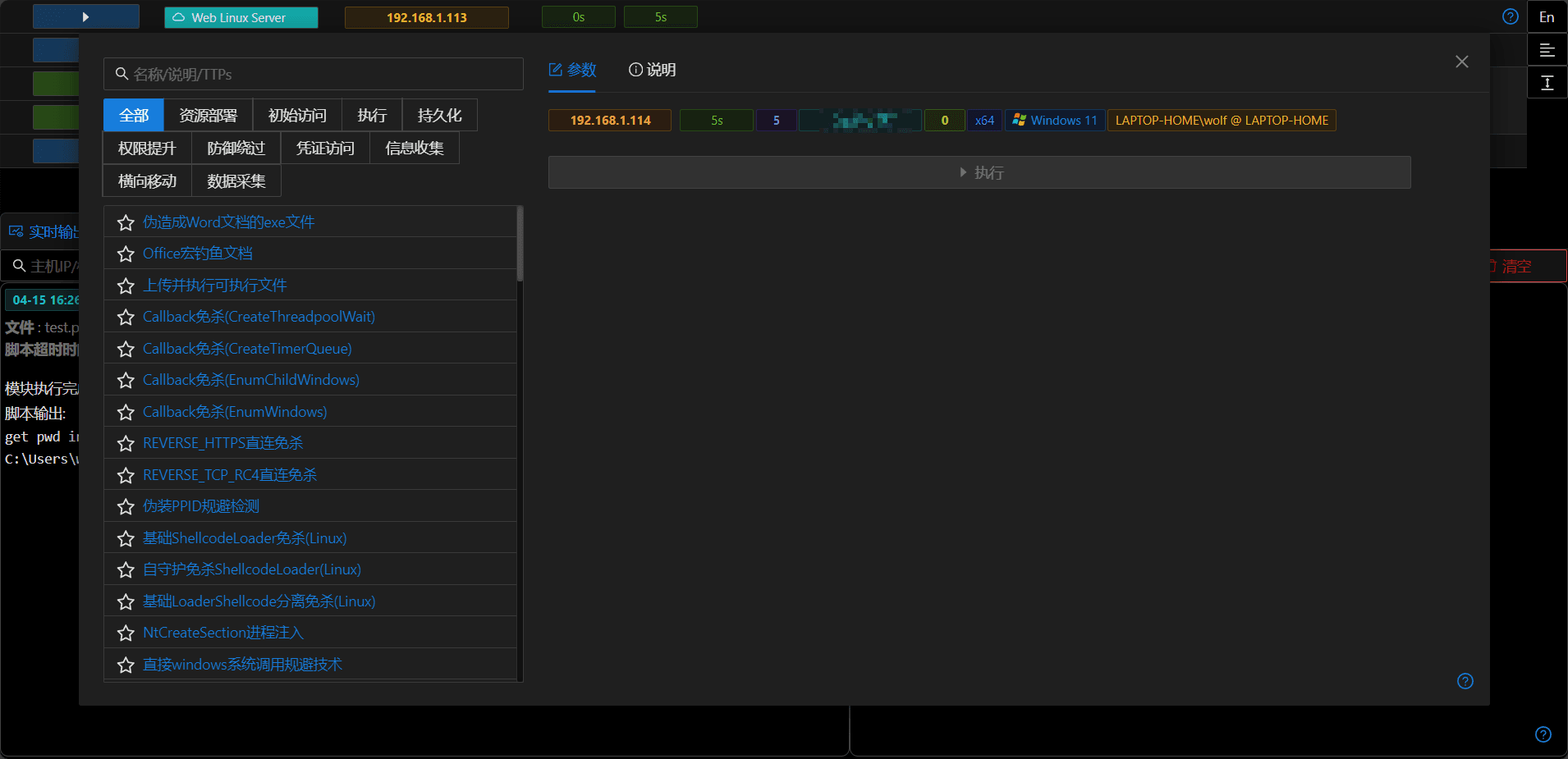Select the 全部 category tab
Viewport: 1568px width, 759px height.
pos(134,115)
